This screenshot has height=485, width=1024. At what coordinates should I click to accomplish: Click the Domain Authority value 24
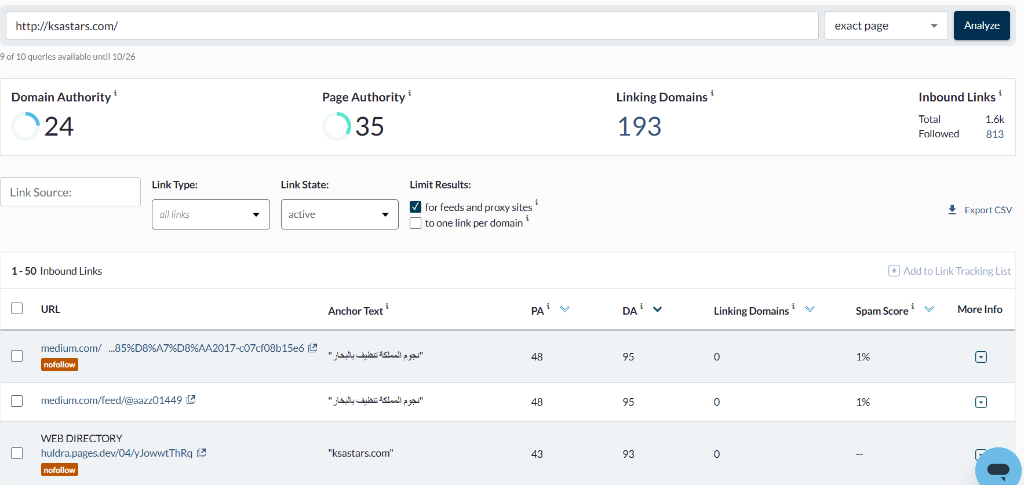pos(59,127)
